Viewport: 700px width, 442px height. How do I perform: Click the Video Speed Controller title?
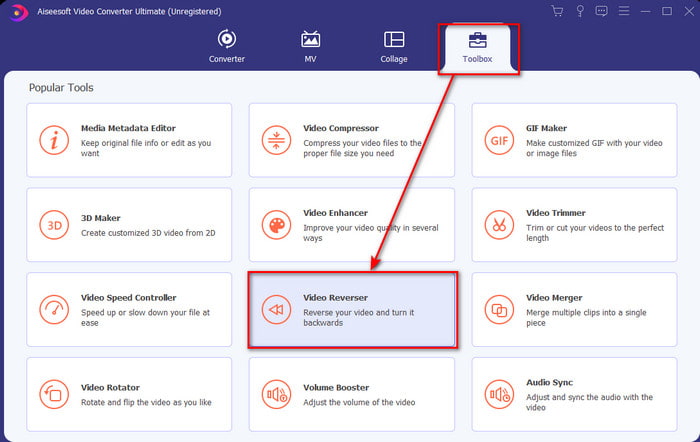[x=129, y=298]
